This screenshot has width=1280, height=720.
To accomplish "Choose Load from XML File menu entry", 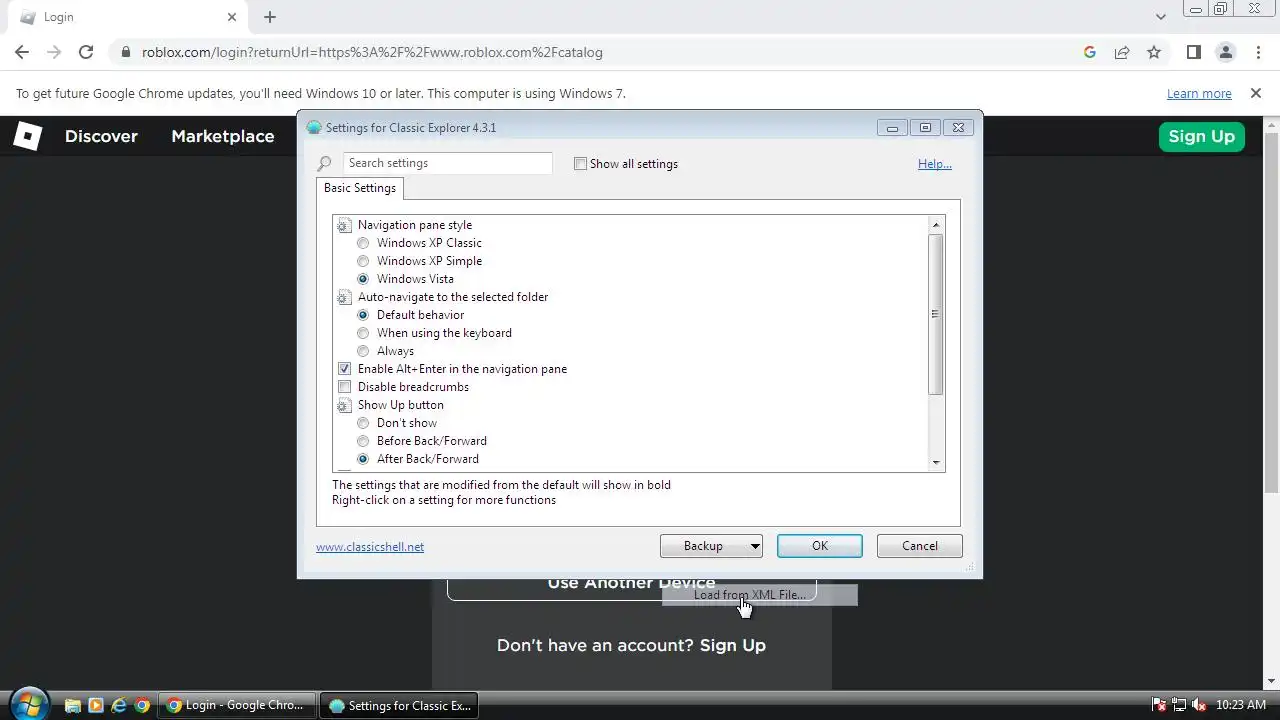I will [760, 595].
